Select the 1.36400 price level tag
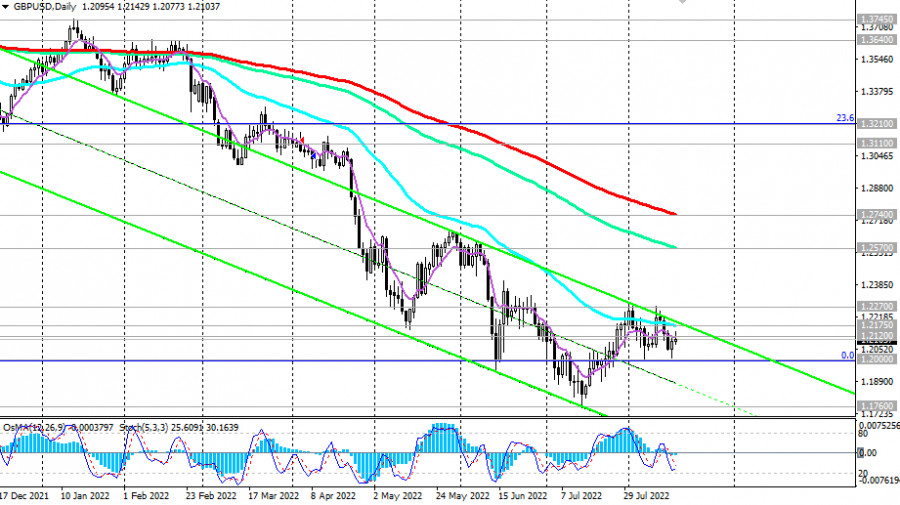Image resolution: width=900 pixels, height=505 pixels. click(x=876, y=40)
